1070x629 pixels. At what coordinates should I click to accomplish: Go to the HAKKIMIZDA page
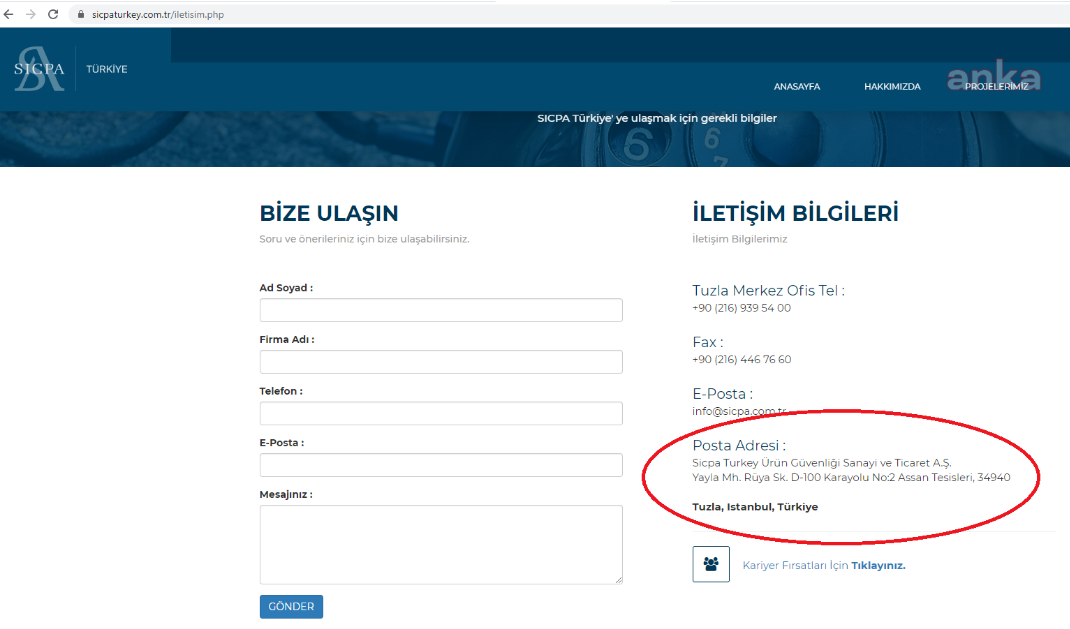892,87
